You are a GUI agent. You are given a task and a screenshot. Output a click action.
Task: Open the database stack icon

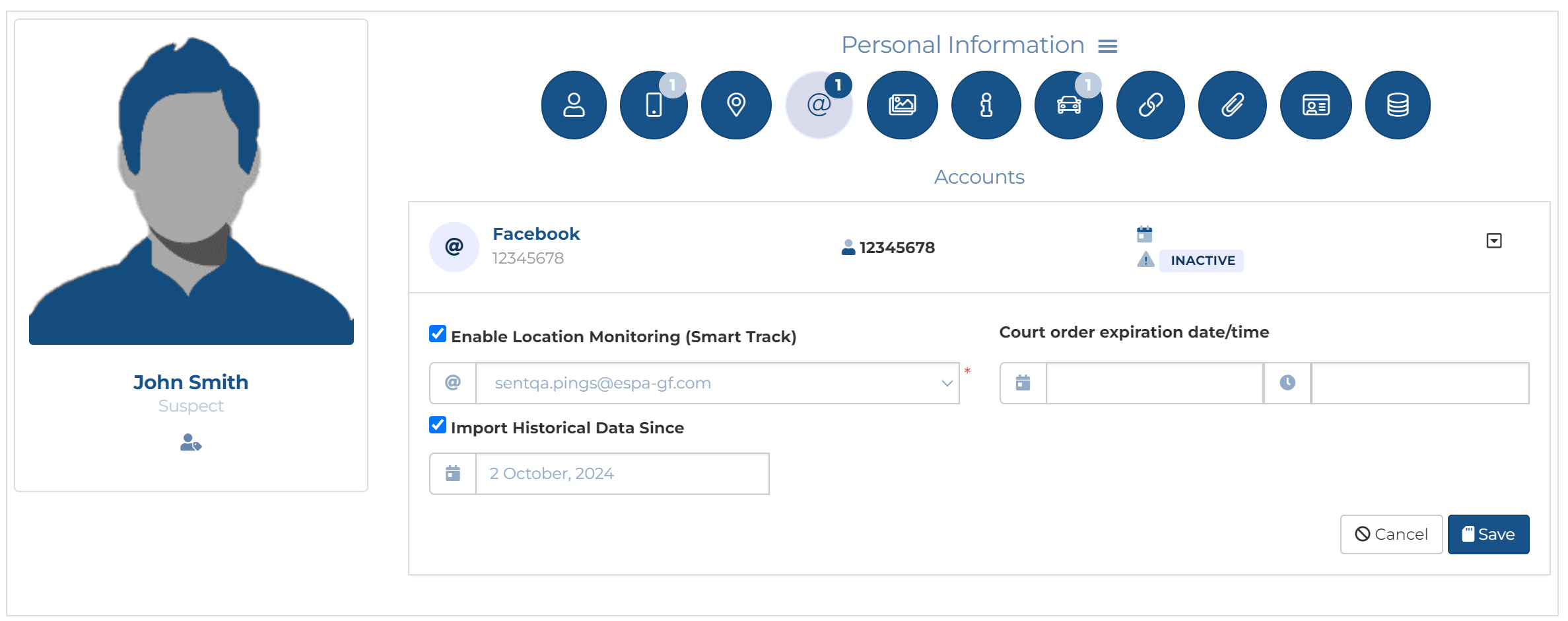click(1397, 105)
